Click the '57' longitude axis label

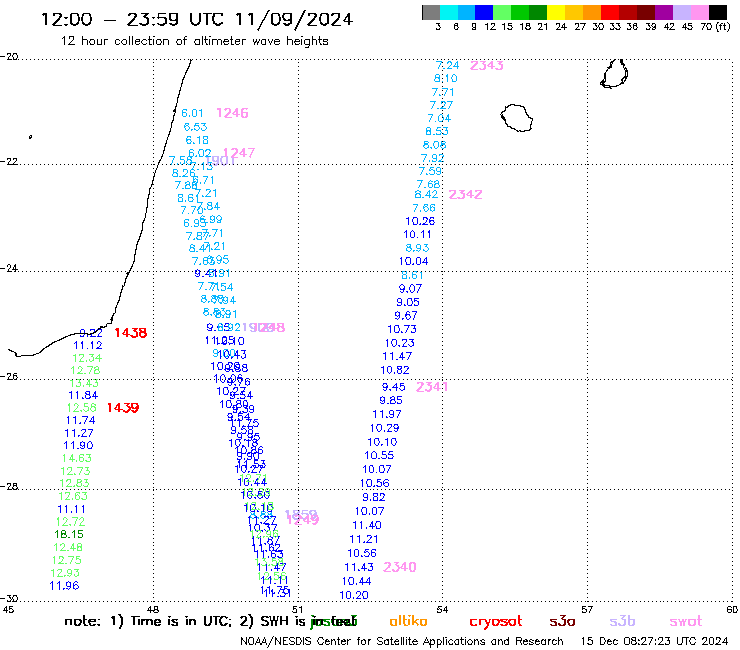pos(587,609)
